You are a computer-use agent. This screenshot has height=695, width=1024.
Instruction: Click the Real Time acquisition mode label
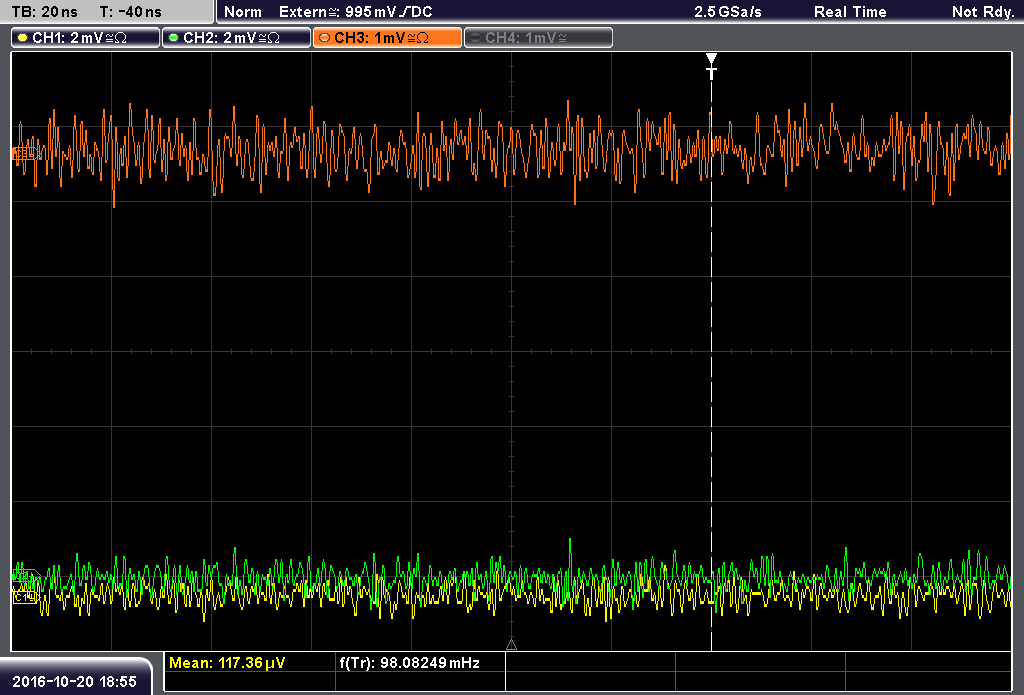click(850, 12)
